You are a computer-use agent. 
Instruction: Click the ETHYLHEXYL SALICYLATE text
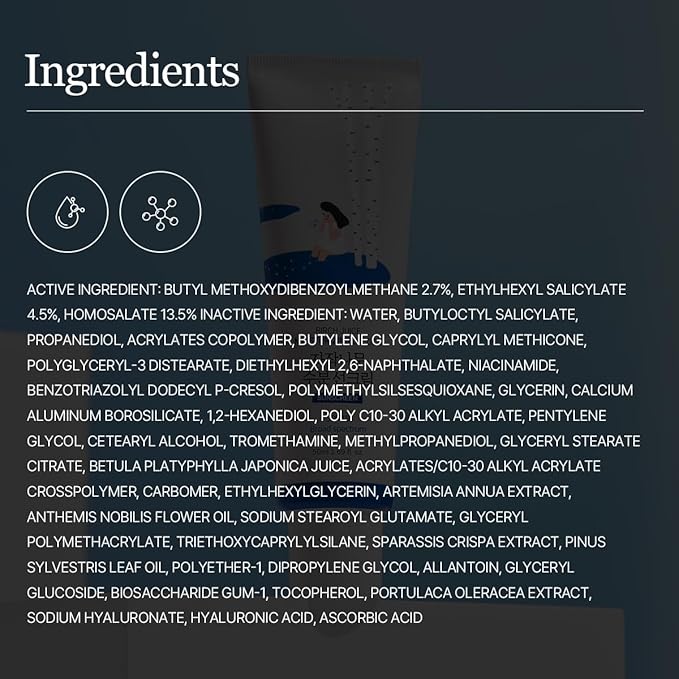542,290
